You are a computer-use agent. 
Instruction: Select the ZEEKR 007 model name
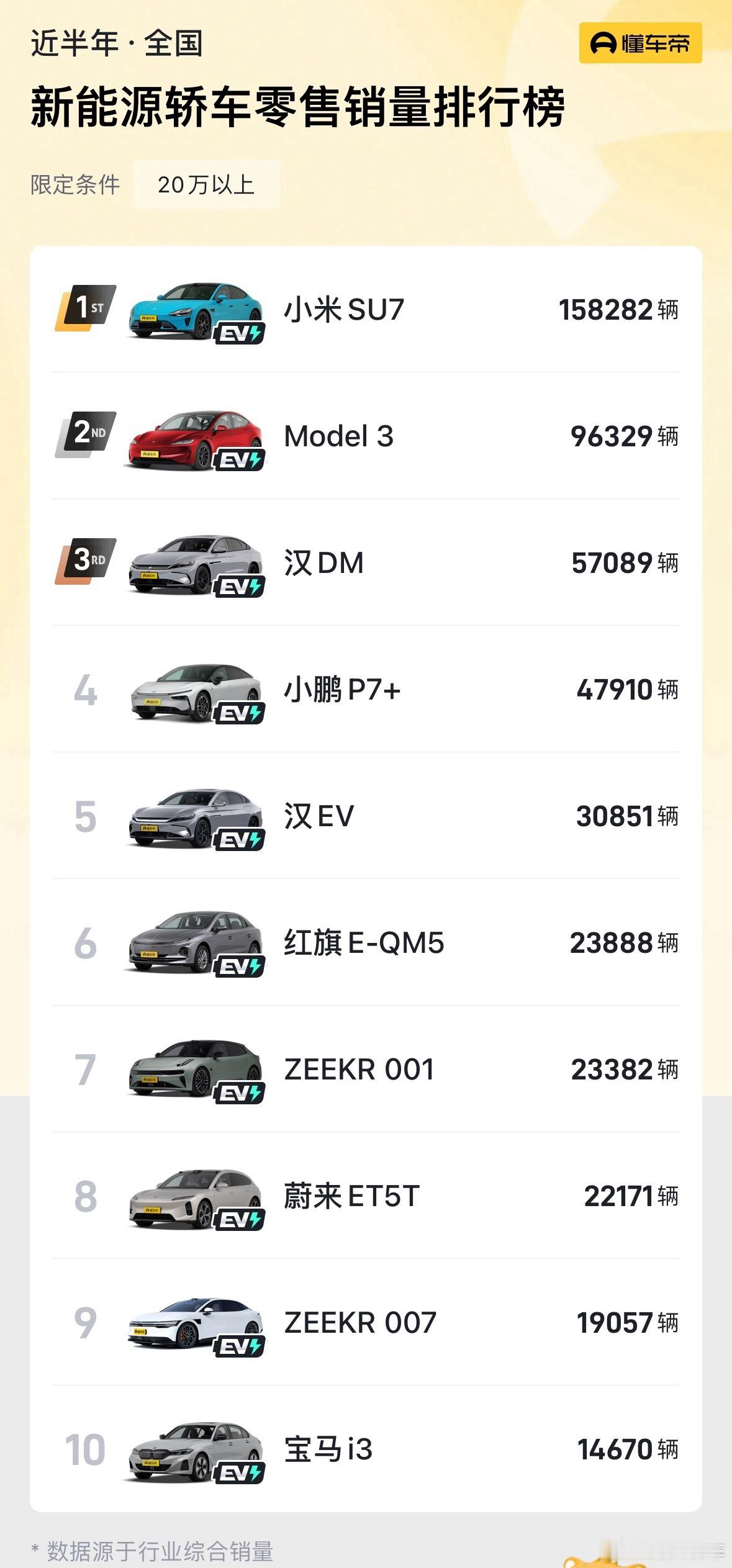360,1323
